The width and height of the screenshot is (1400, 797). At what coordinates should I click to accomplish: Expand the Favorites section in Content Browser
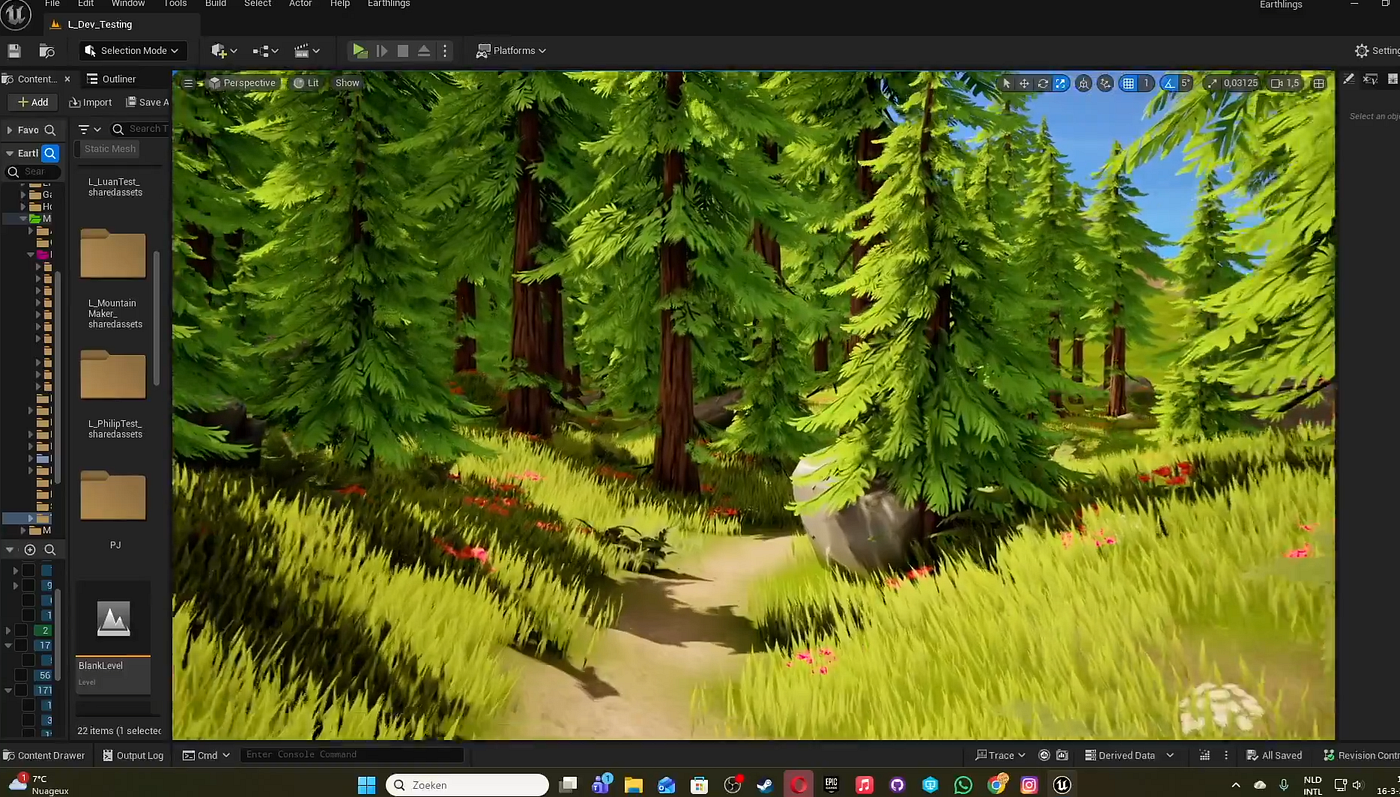point(10,130)
